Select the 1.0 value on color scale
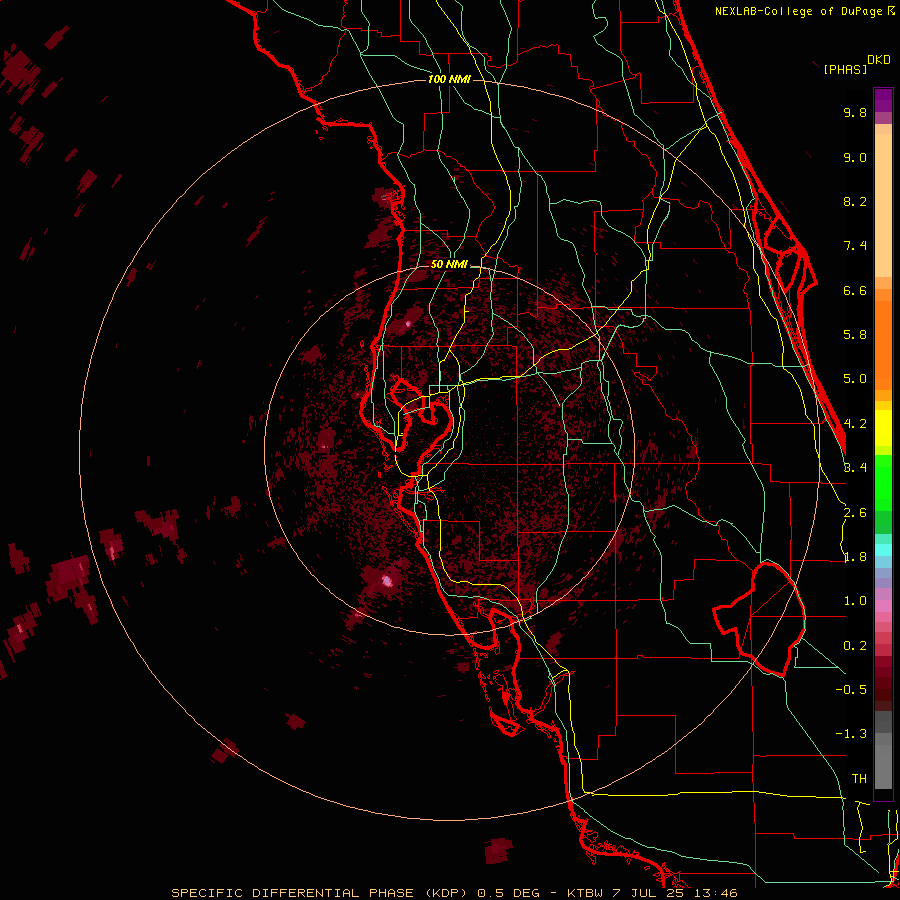 (855, 601)
